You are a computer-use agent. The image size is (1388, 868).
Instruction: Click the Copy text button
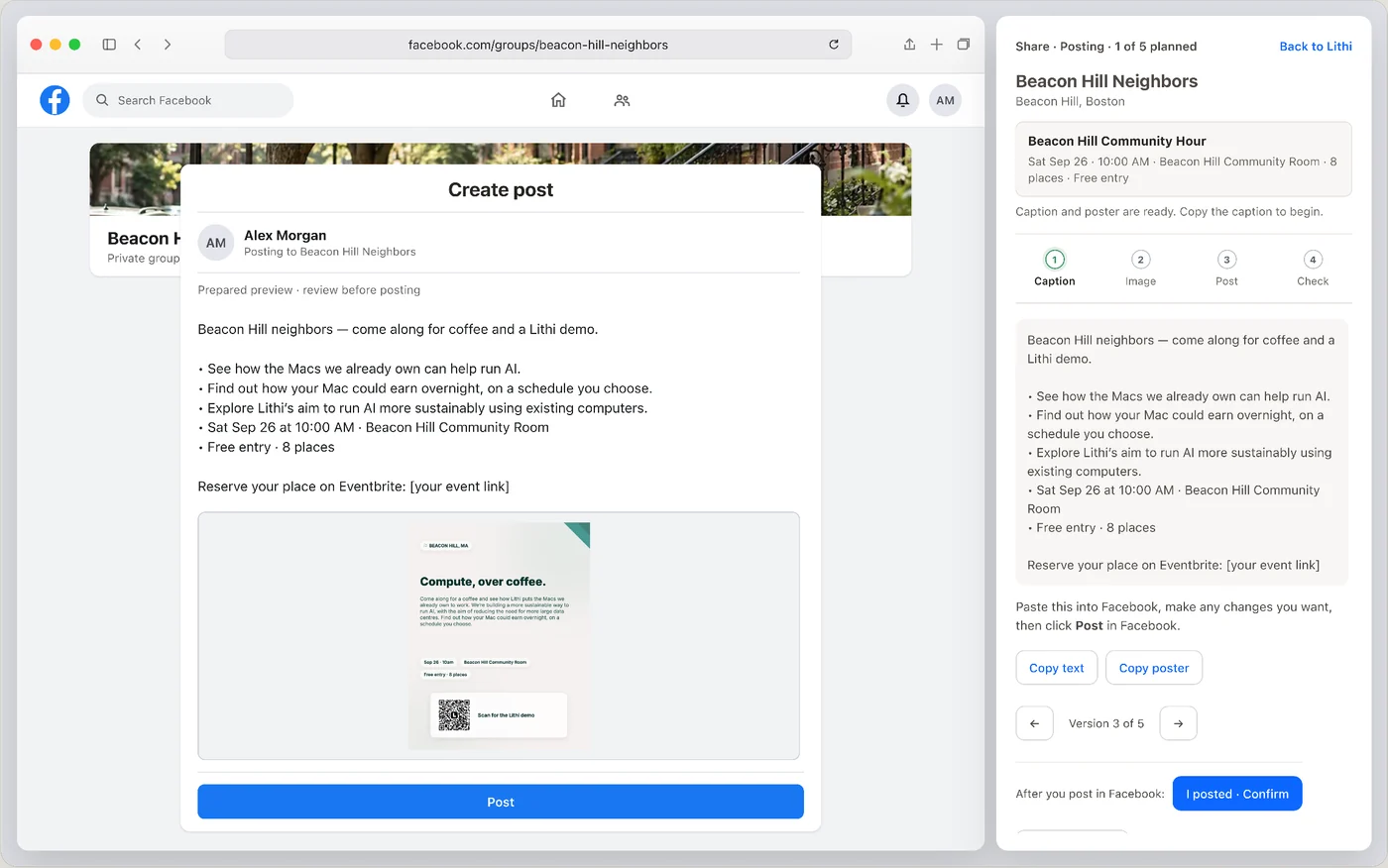(1057, 668)
